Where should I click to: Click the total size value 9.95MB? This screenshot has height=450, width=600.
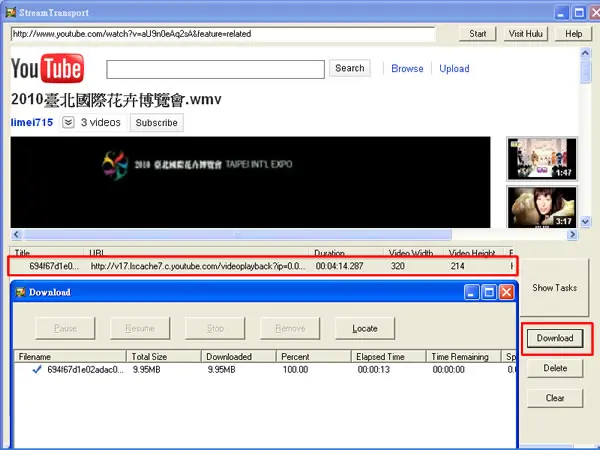(x=146, y=370)
